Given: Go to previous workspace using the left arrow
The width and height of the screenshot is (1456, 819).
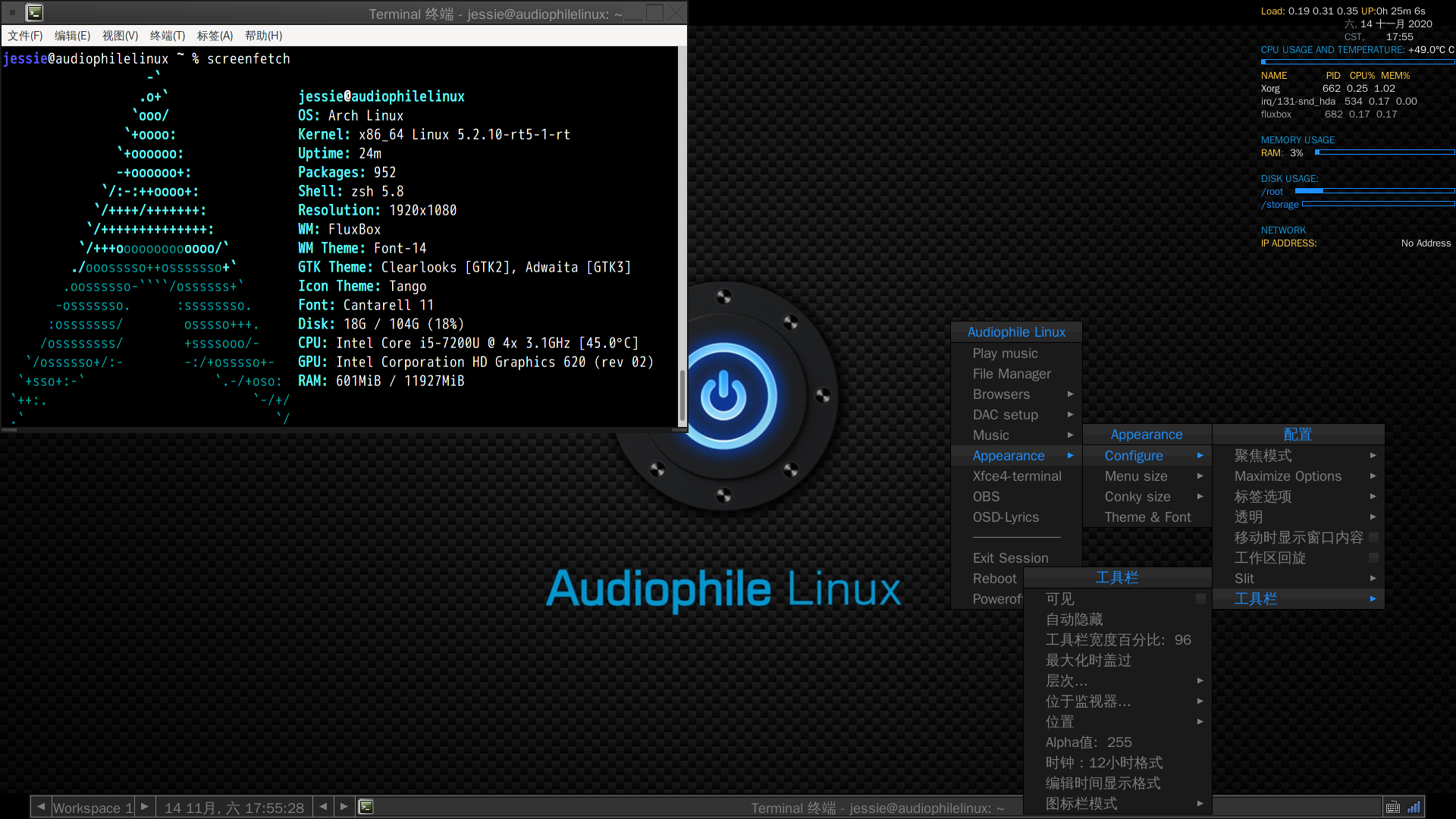Looking at the screenshot, I should [41, 807].
